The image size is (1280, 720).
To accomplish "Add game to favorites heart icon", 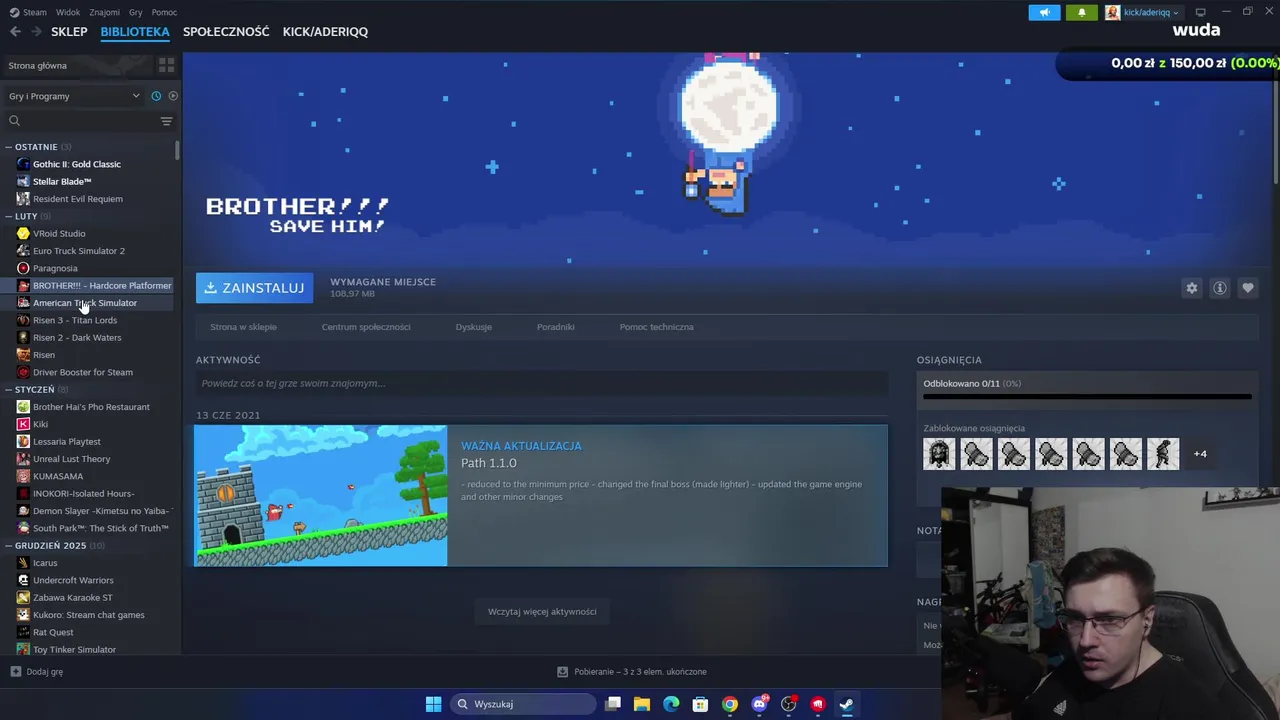I will (x=1247, y=288).
